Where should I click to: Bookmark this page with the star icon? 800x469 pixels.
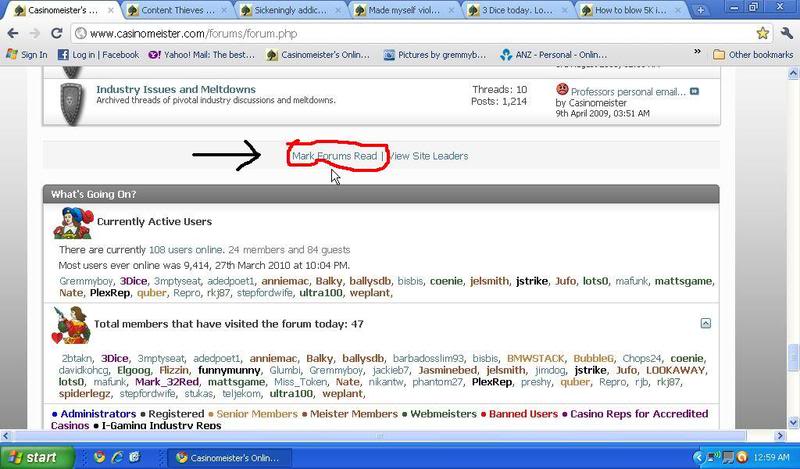762,34
